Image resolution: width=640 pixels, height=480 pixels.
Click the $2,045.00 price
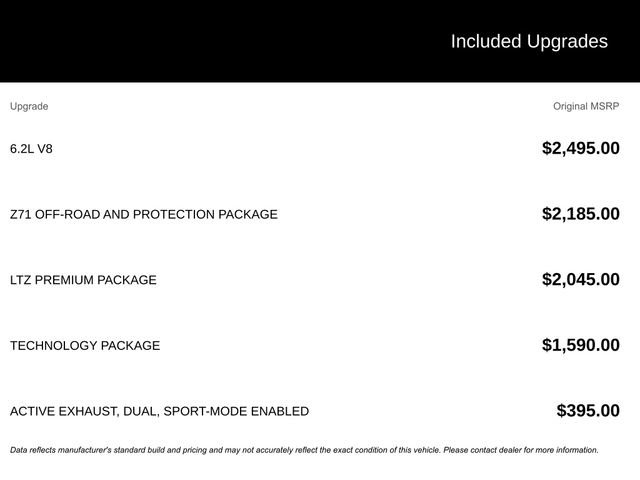coord(580,280)
